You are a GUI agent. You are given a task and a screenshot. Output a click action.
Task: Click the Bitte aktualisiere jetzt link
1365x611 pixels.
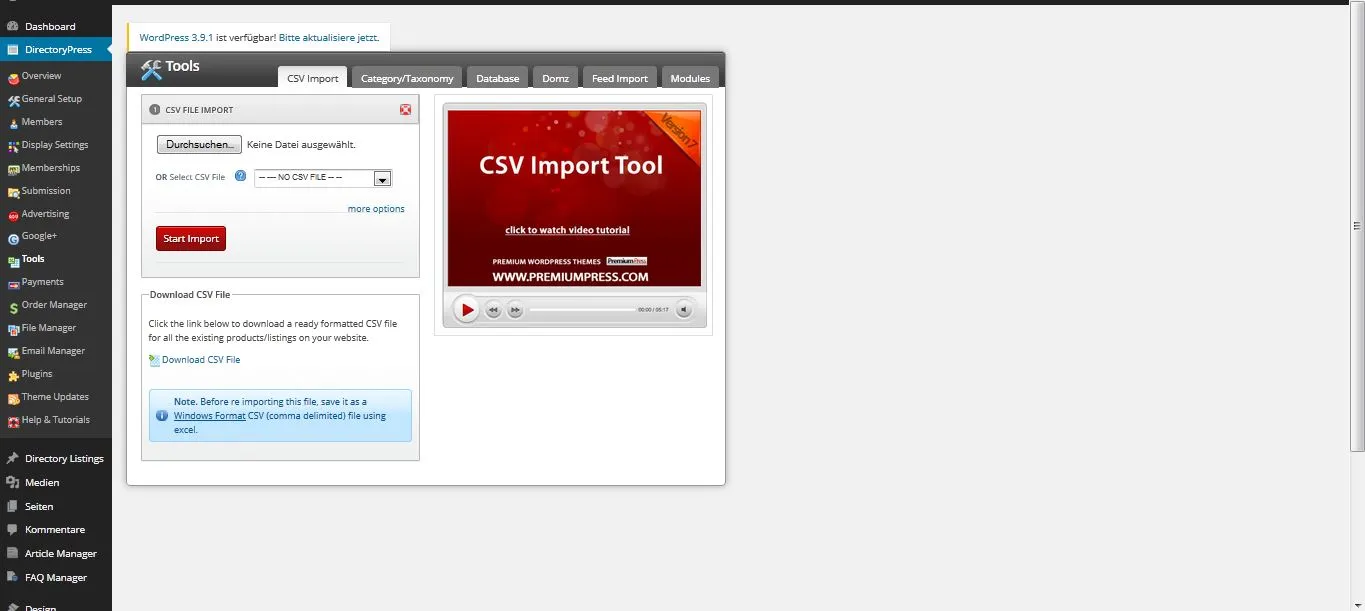pyautogui.click(x=329, y=38)
